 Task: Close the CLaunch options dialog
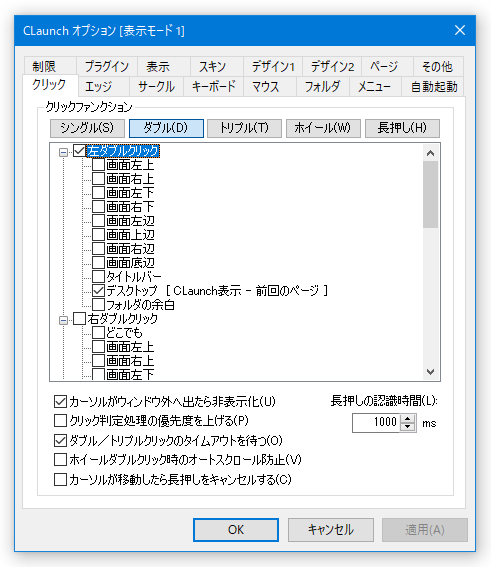(460, 30)
